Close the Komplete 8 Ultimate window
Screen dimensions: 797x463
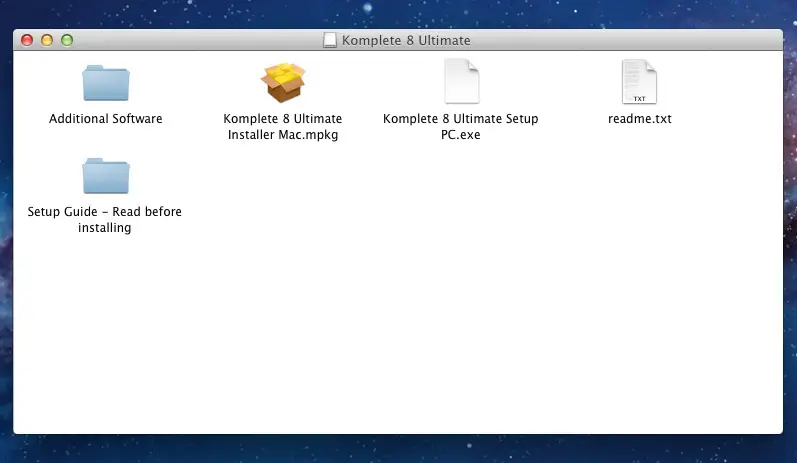tap(27, 40)
